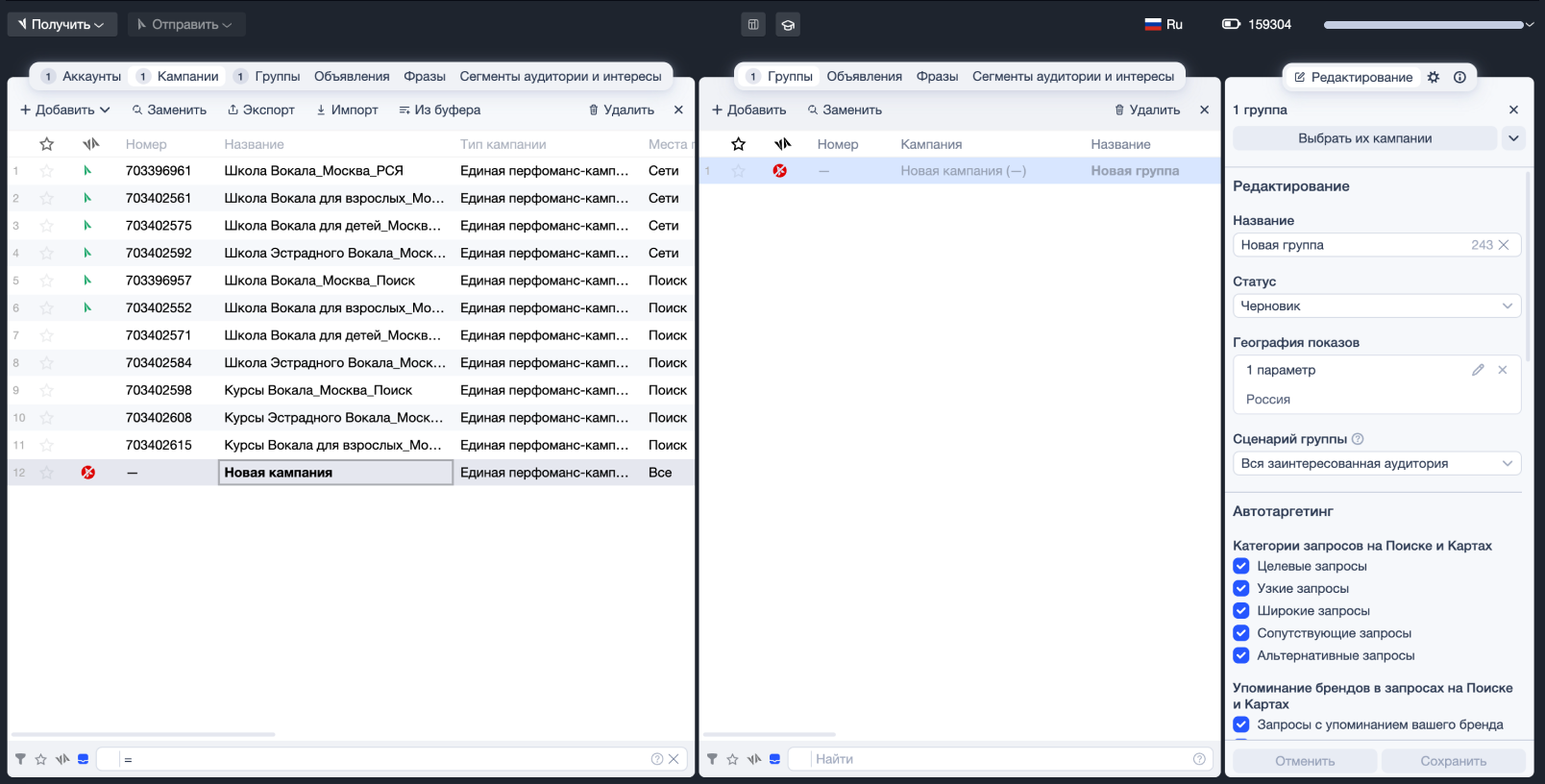Star campaign 703402615
Screen dimensions: 1545x784
(46, 445)
